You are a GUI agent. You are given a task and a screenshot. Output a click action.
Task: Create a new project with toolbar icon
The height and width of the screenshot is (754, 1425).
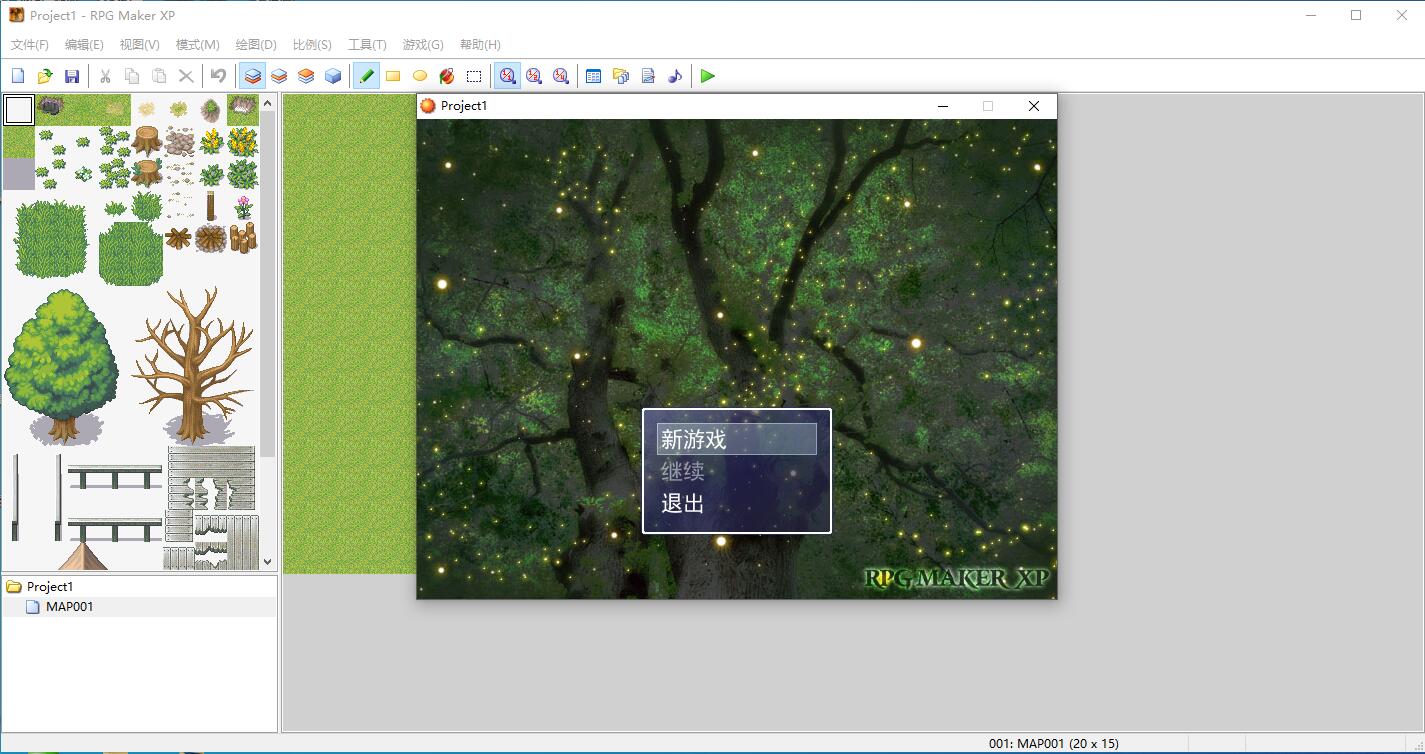point(17,76)
